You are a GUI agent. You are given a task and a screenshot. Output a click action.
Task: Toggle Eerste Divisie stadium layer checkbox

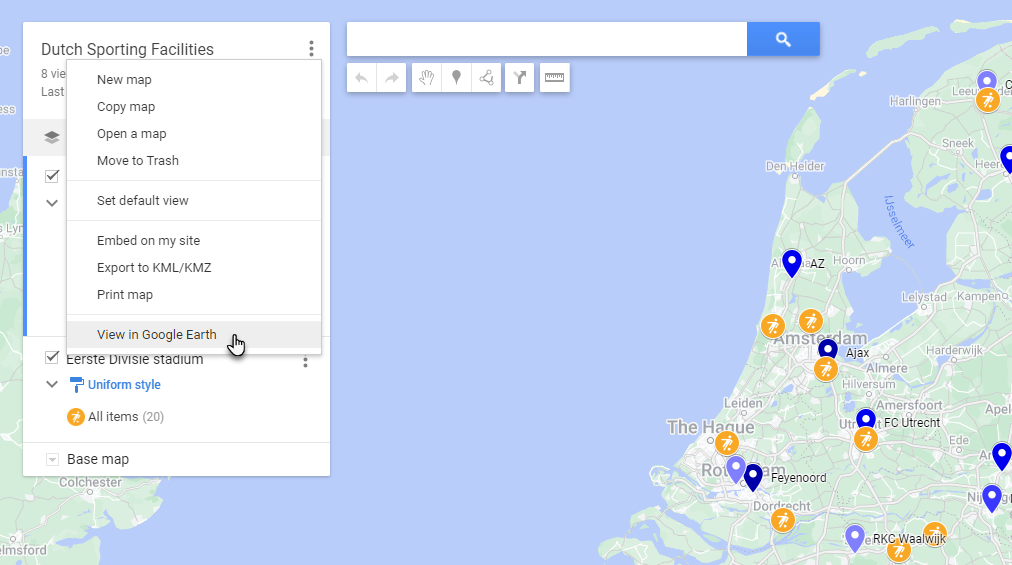click(x=52, y=357)
